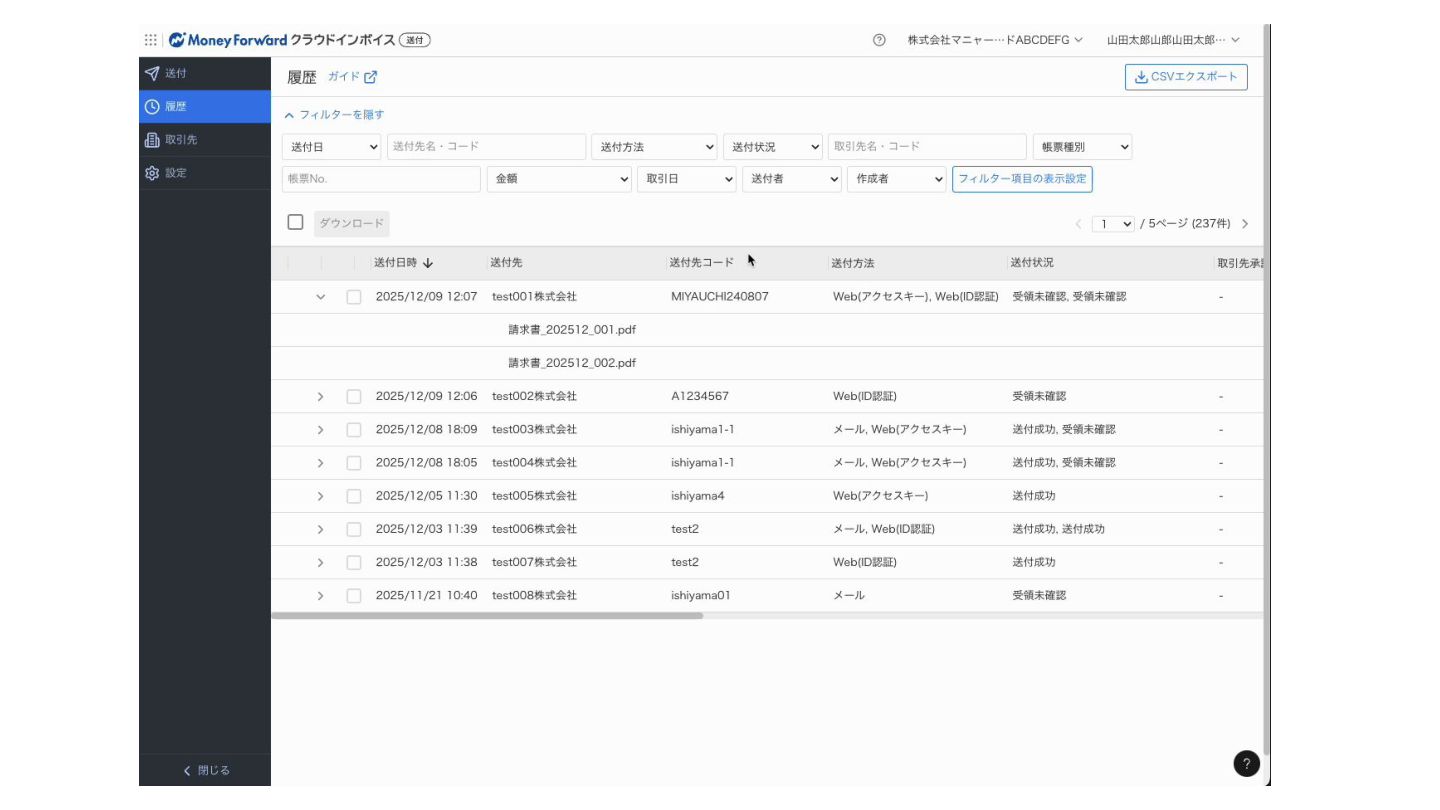Open the guide external link icon

coord(370,77)
